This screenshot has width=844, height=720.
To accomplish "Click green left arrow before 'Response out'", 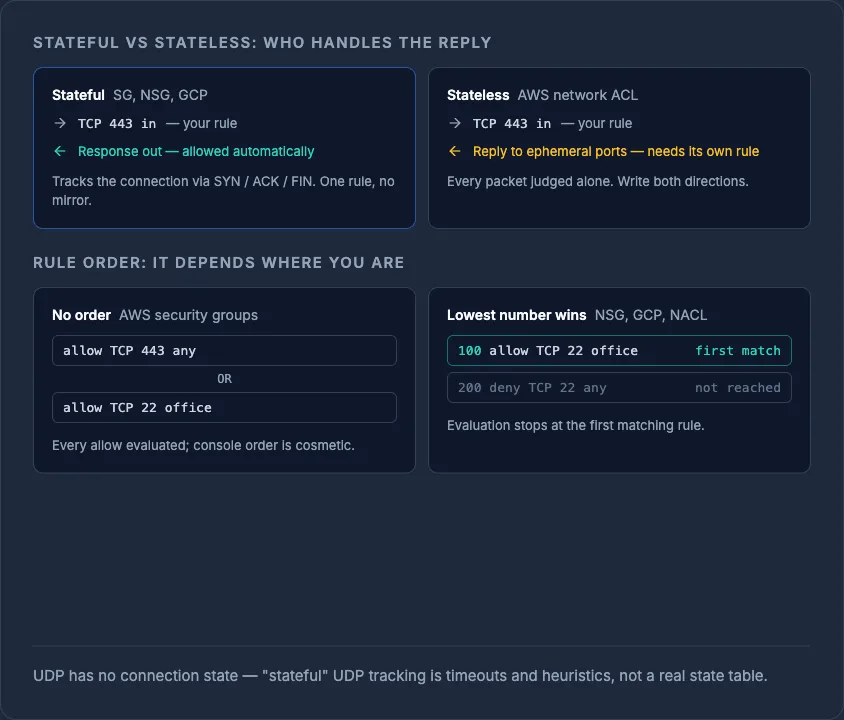I will pyautogui.click(x=60, y=151).
